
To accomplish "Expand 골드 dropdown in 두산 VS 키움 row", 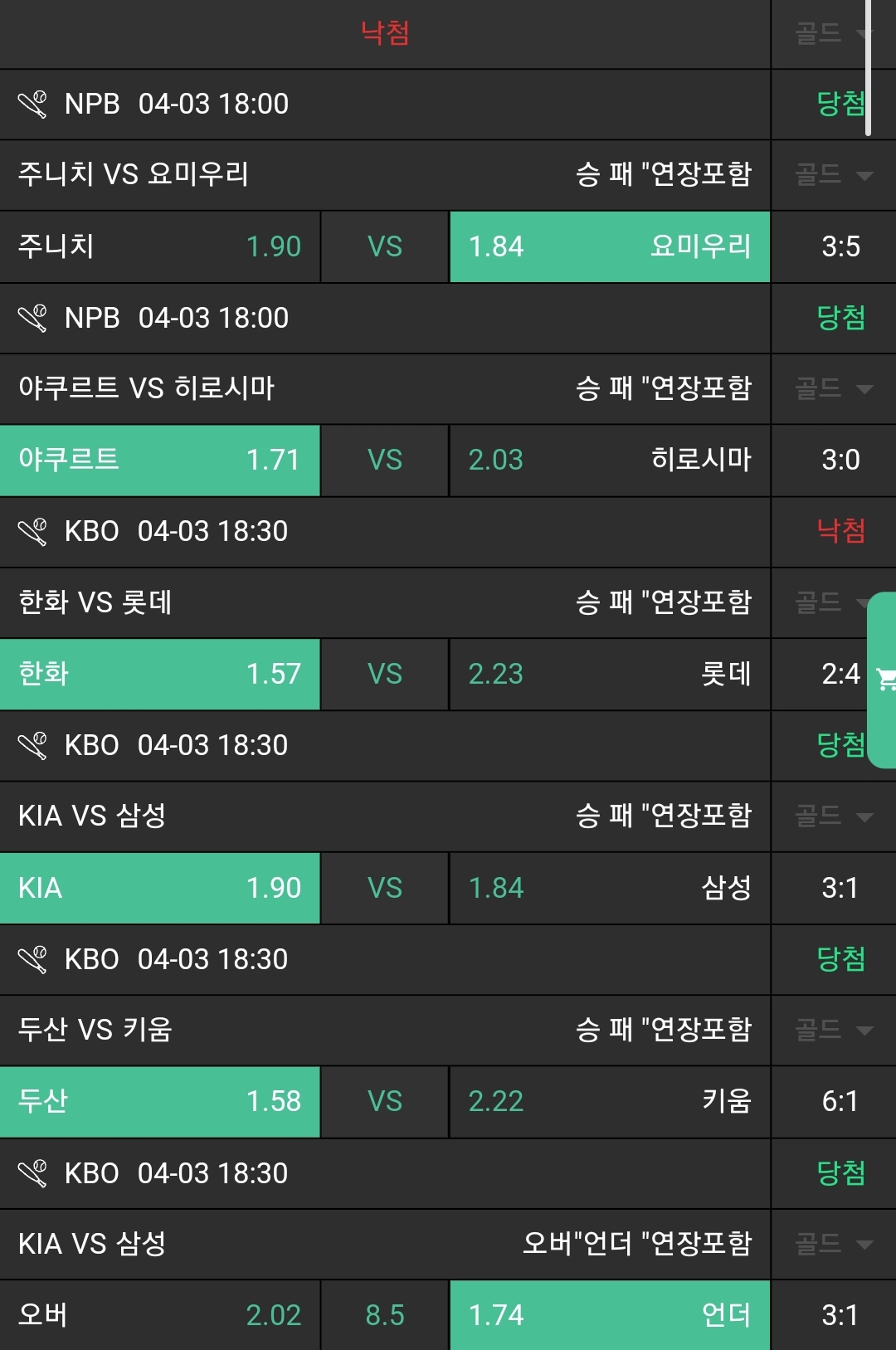I will click(x=834, y=1031).
